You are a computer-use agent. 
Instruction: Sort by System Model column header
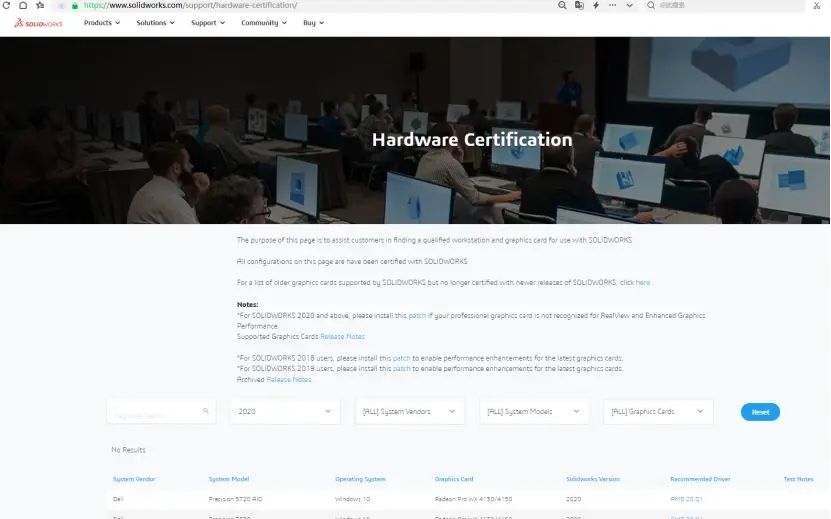(x=229, y=479)
